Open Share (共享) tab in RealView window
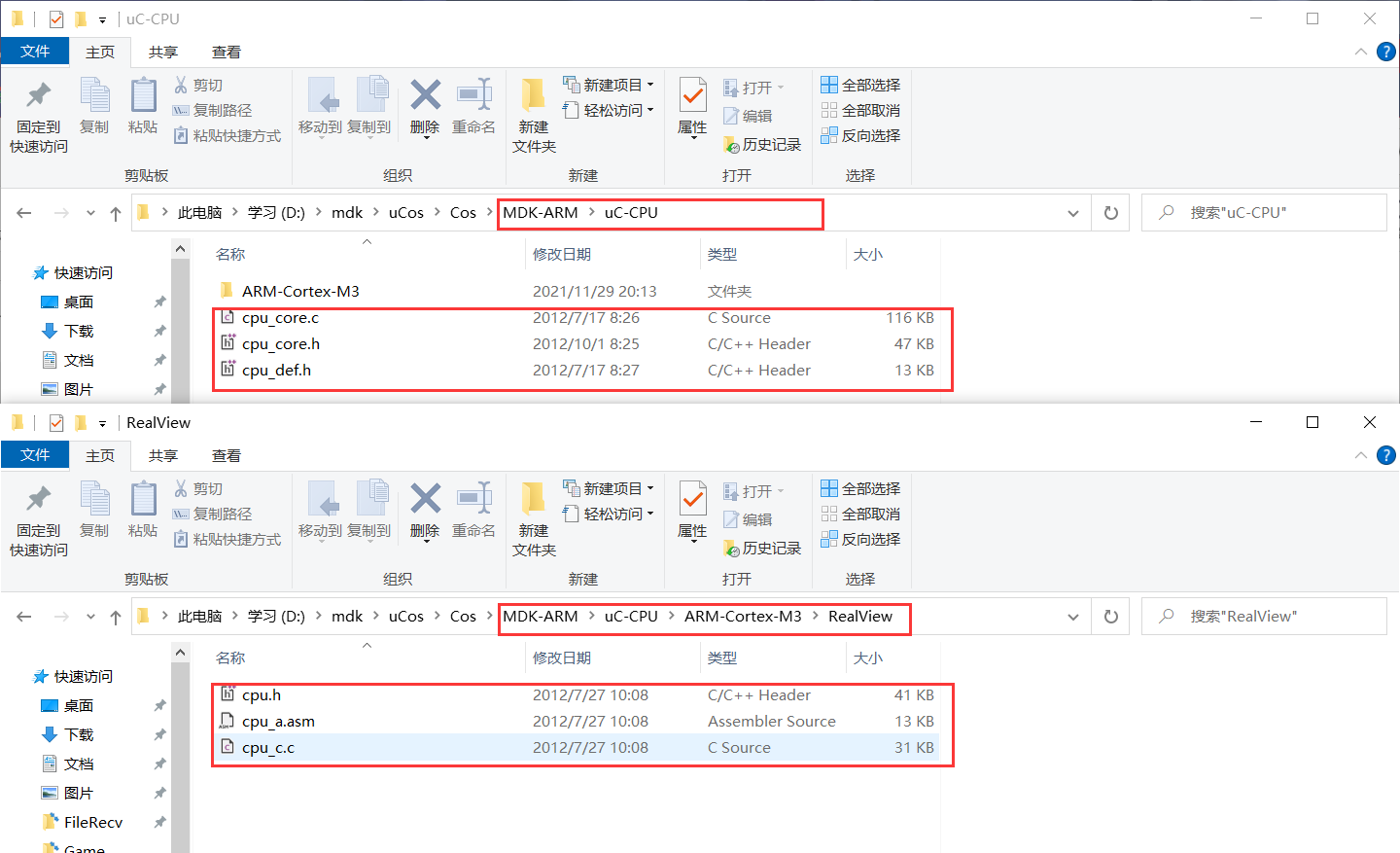The width and height of the screenshot is (1400, 853). pyautogui.click(x=163, y=455)
